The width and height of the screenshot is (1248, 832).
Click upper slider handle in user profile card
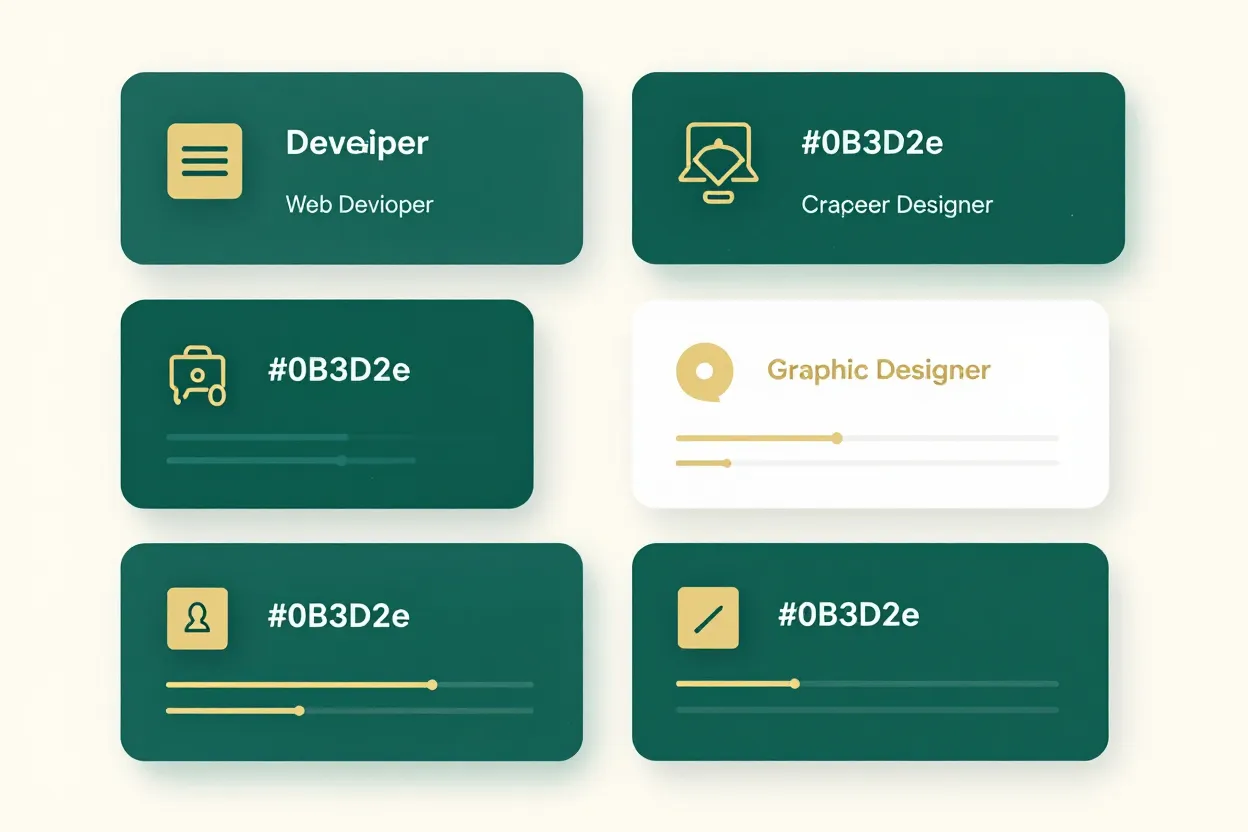(x=432, y=685)
